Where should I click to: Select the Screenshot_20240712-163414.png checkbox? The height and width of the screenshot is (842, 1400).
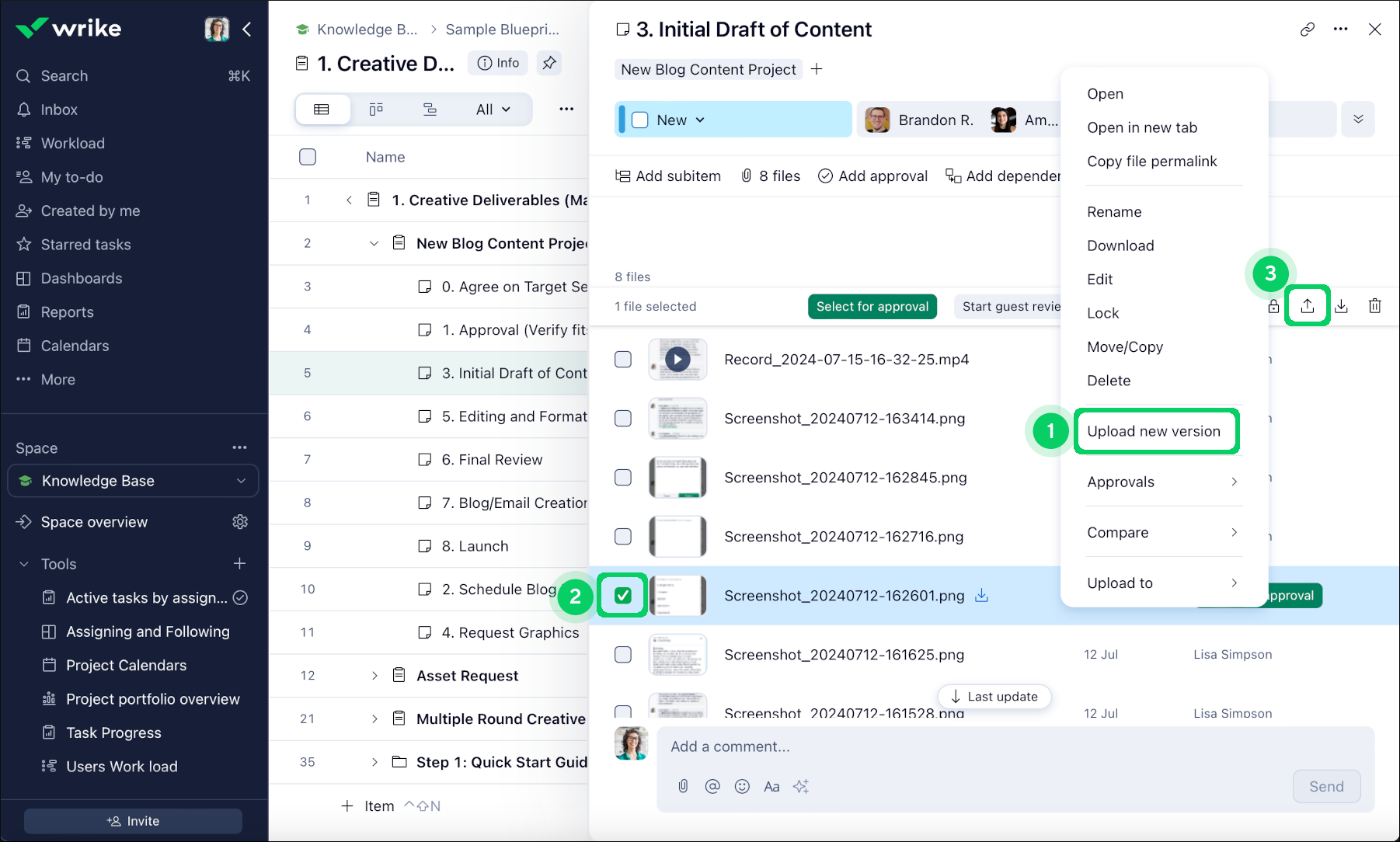[623, 419]
